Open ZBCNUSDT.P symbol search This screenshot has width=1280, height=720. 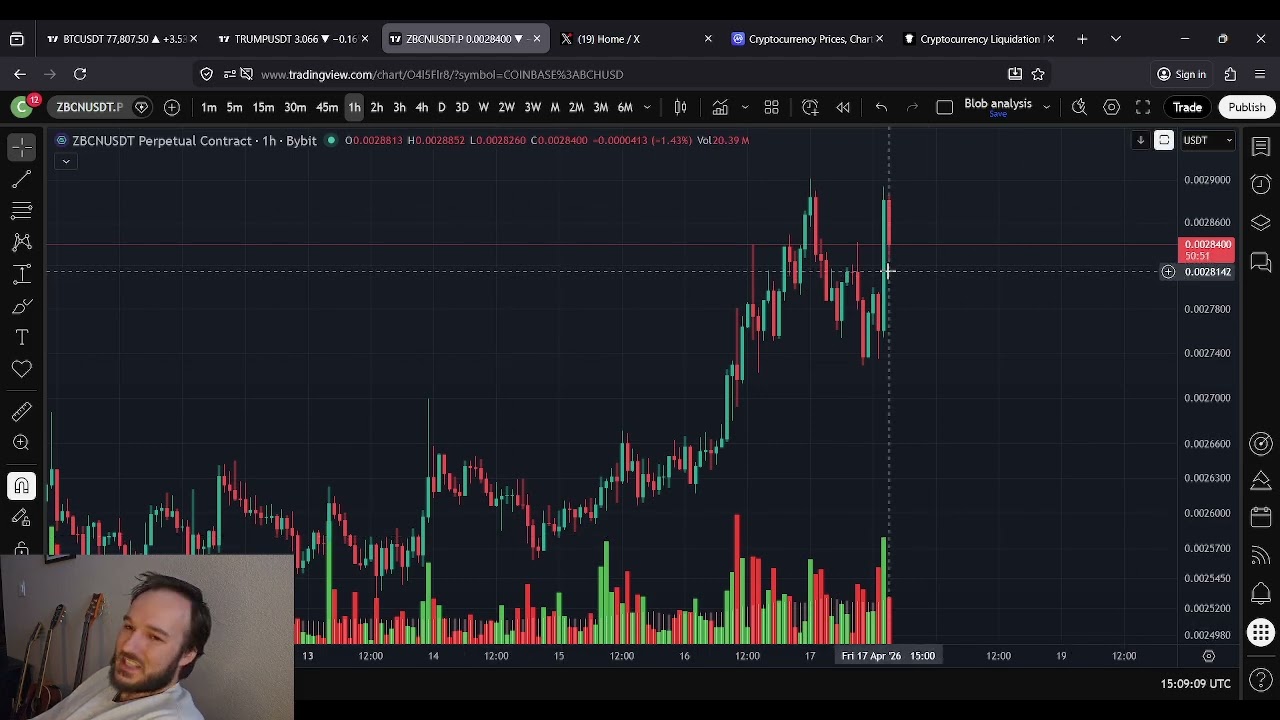click(90, 107)
